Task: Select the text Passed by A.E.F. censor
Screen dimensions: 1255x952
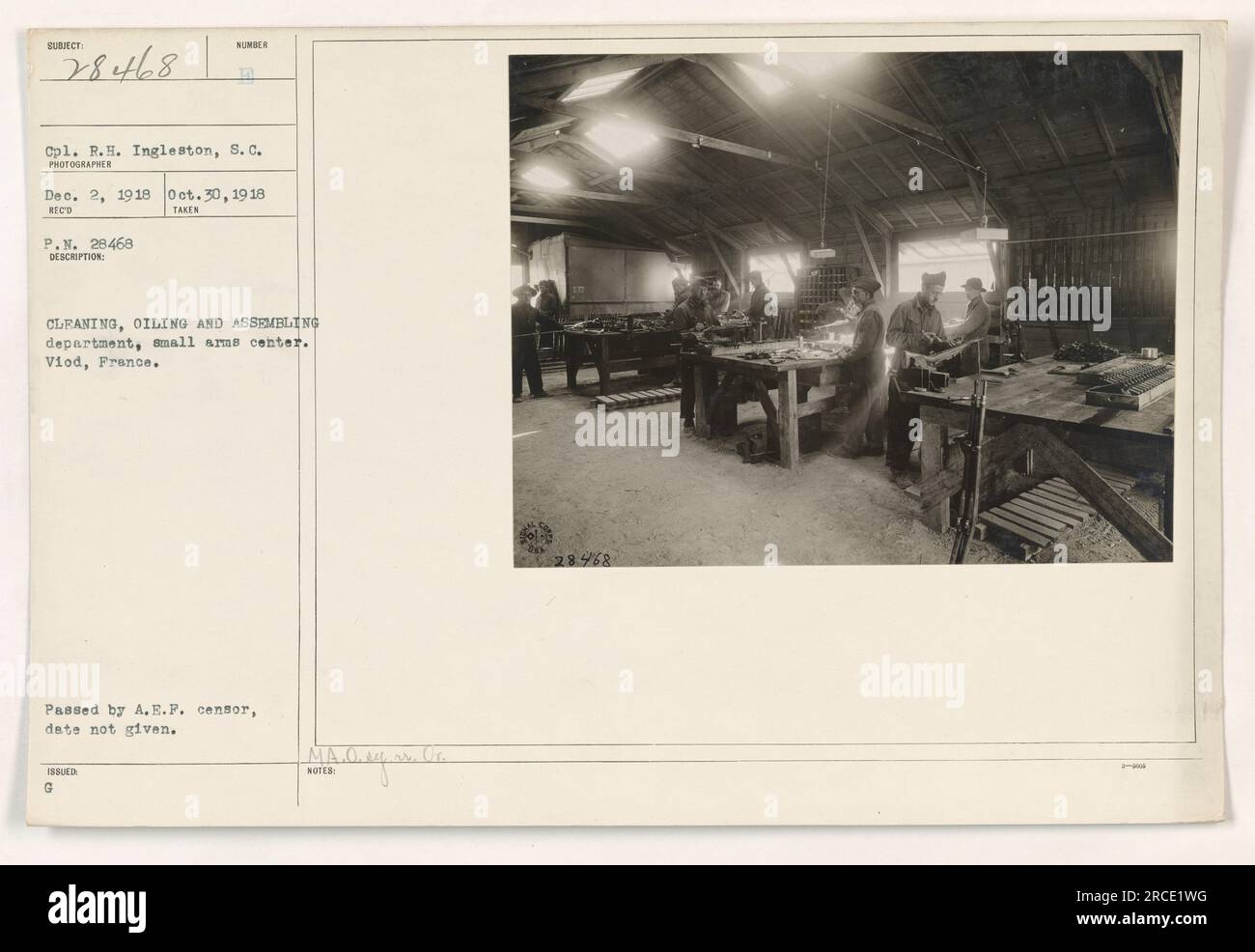Action: click(152, 711)
